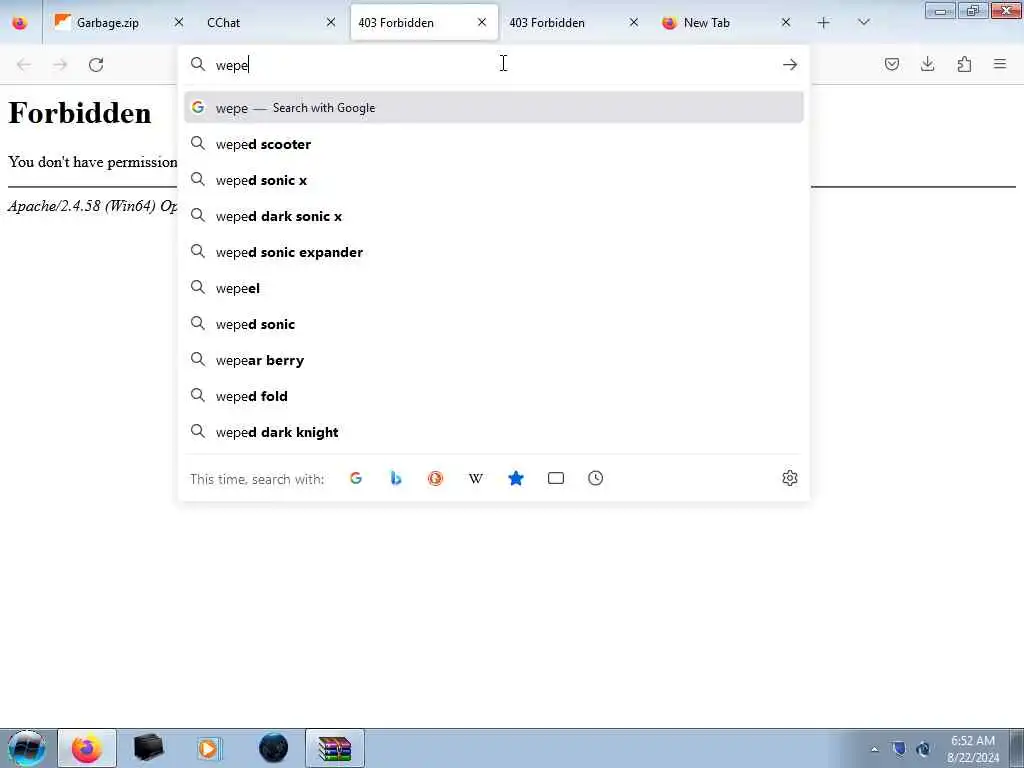1024x768 pixels.
Task: Select the 'weped fold' suggestion
Action: coord(494,396)
